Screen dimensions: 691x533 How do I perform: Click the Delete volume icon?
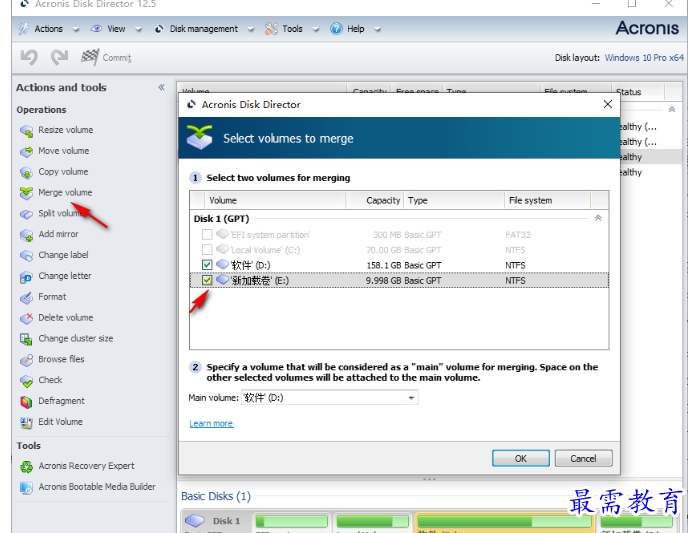tap(26, 318)
